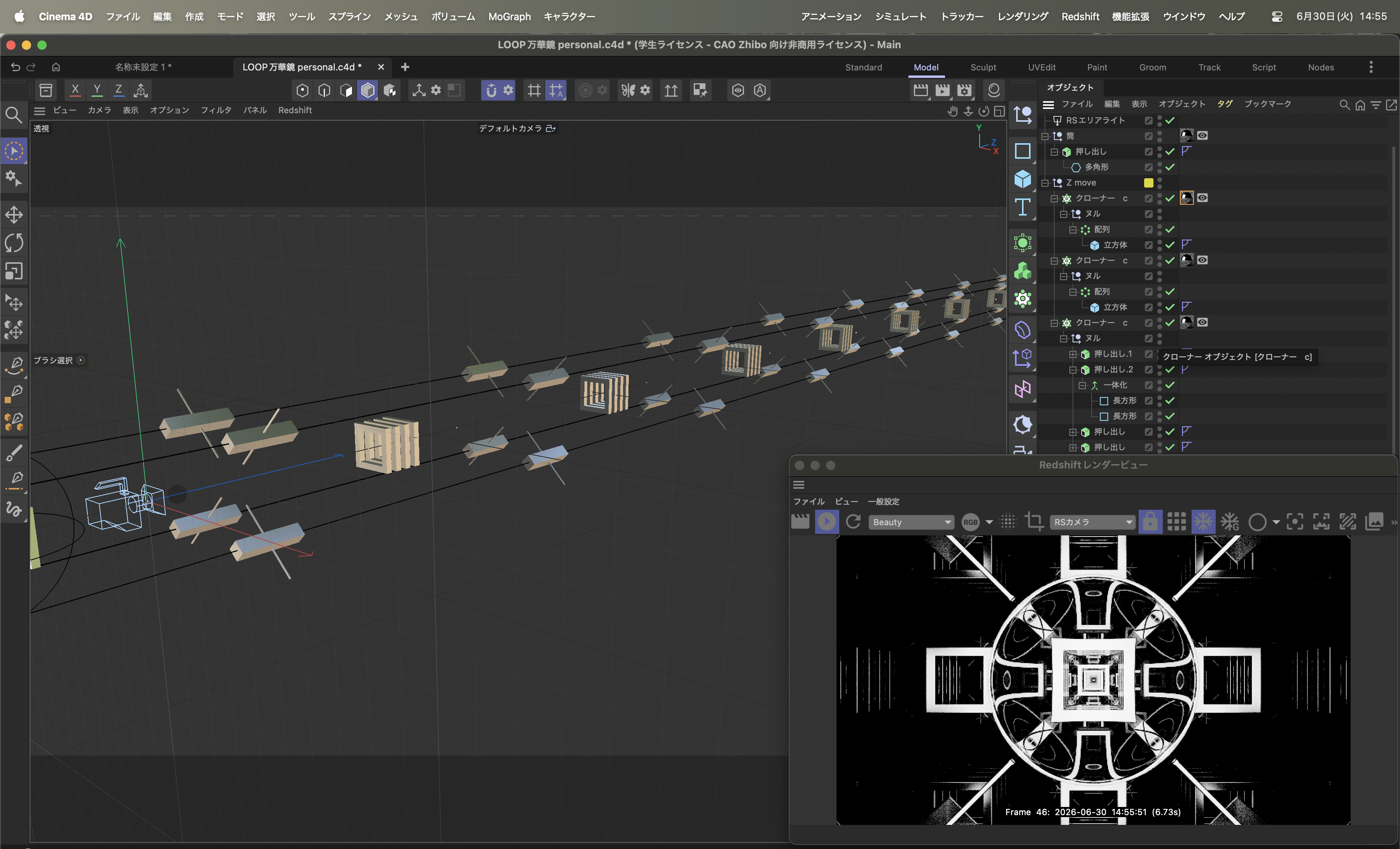Image resolution: width=1400 pixels, height=849 pixels.
Task: Collapse the 一体化 object
Action: point(1082,386)
